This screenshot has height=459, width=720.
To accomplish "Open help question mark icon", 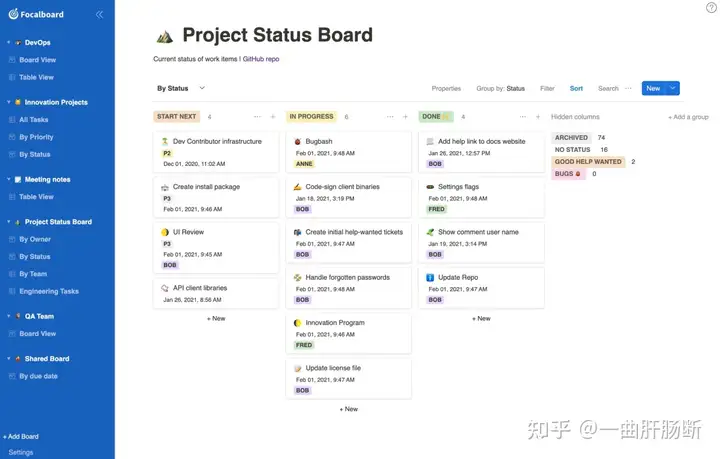I will (x=711, y=7).
